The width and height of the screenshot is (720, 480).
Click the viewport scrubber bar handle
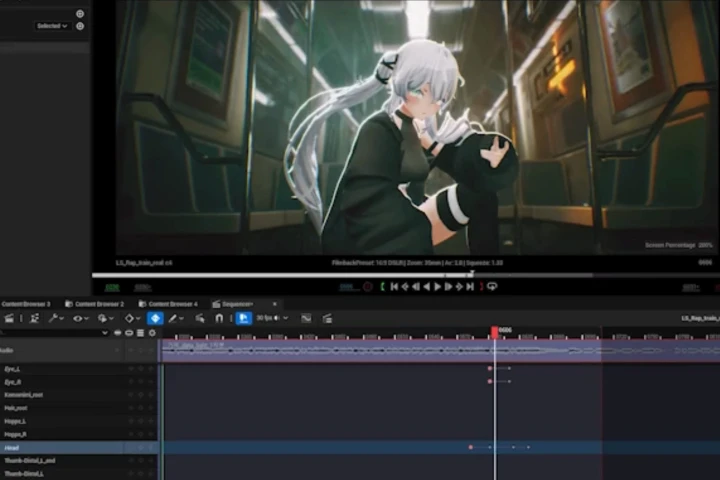tap(471, 274)
